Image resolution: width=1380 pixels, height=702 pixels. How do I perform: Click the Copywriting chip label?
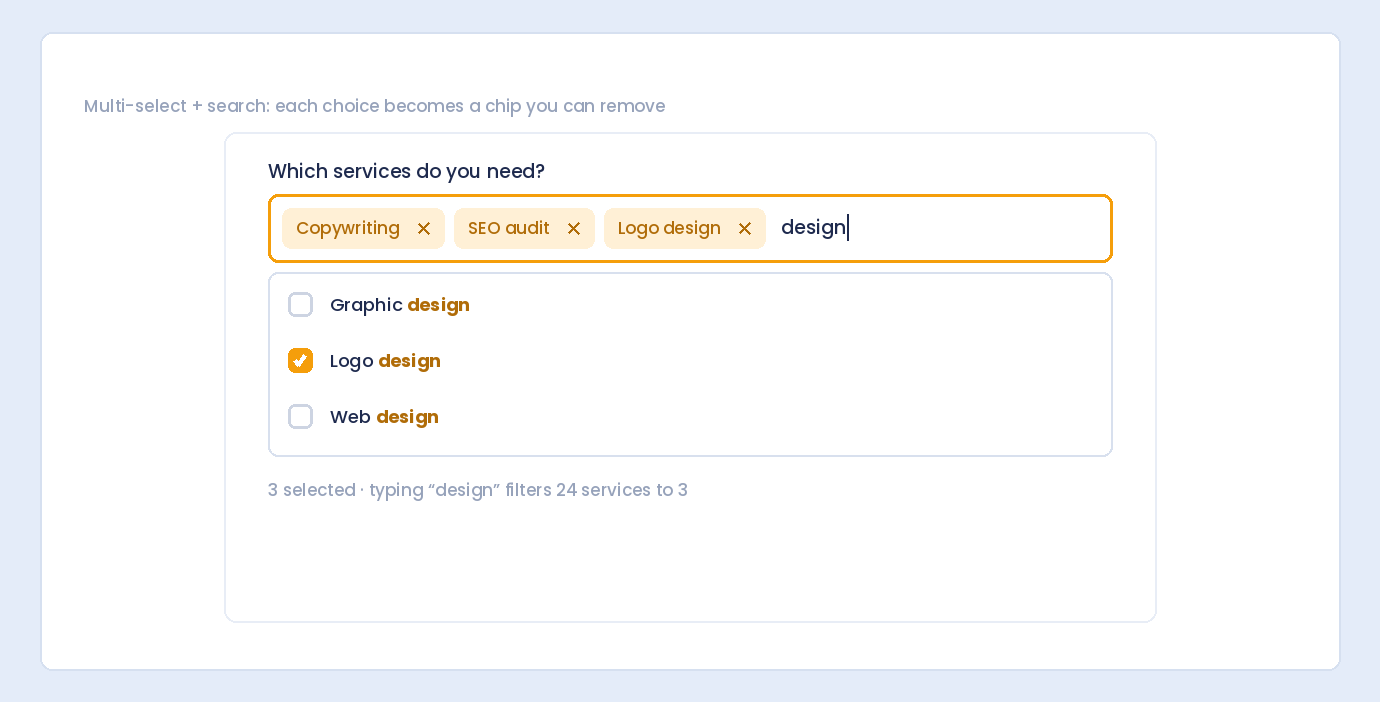[348, 228]
